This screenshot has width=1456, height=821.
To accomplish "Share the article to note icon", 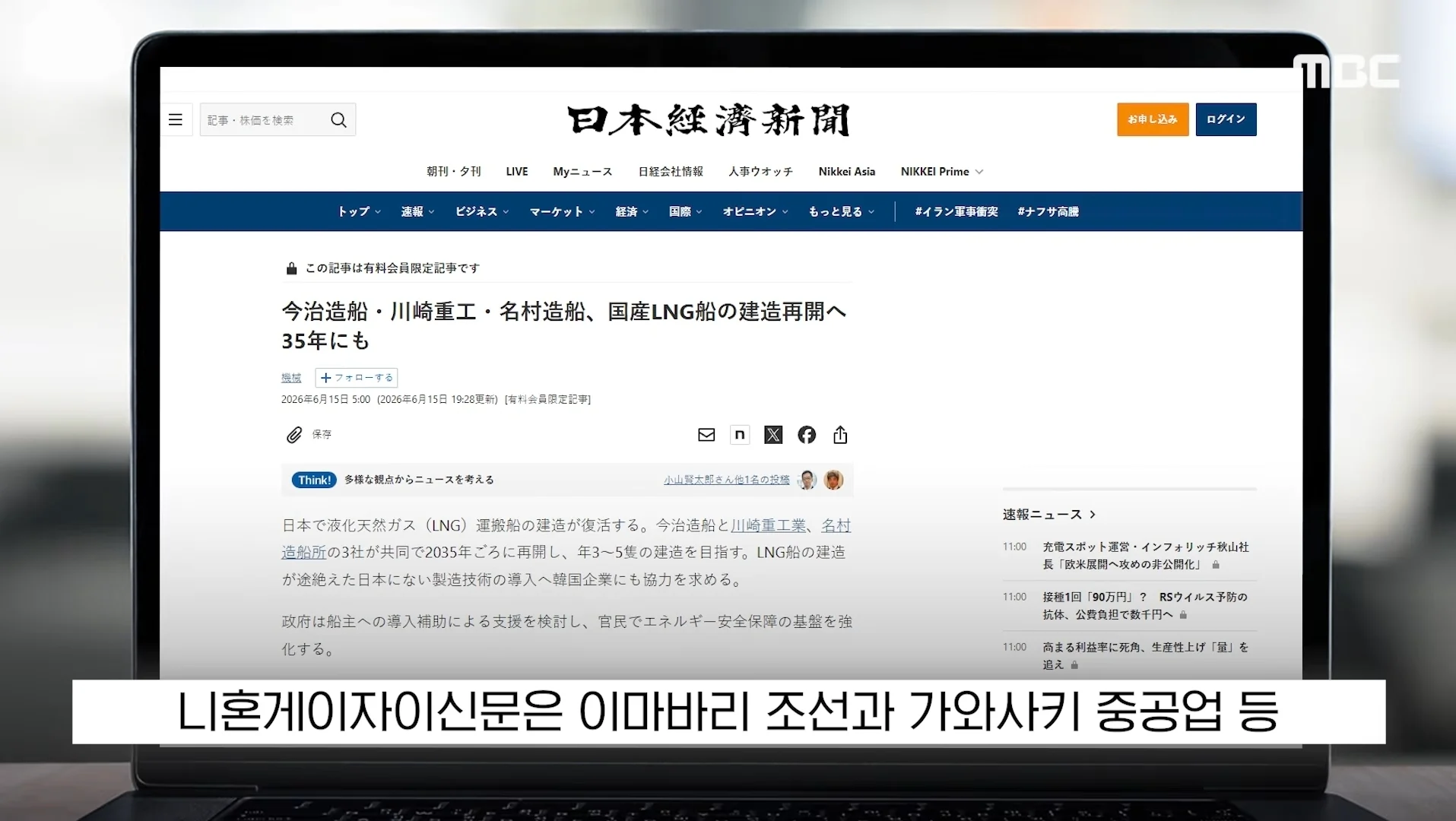I will pyautogui.click(x=740, y=435).
